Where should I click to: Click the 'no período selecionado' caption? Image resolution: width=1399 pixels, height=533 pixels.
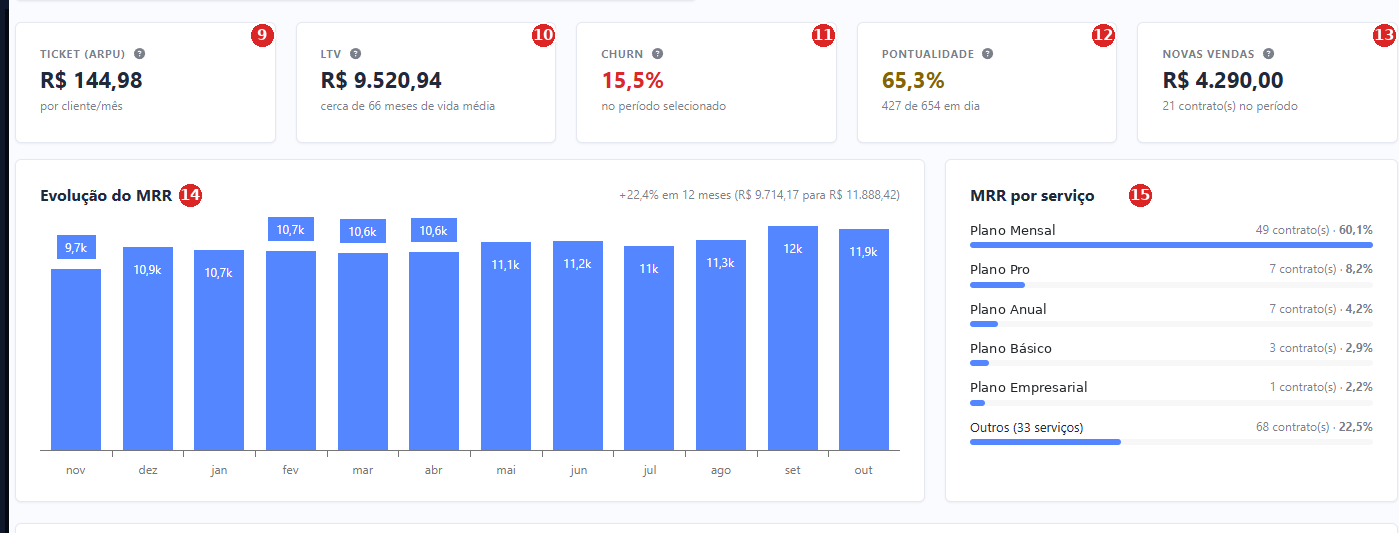[x=664, y=106]
